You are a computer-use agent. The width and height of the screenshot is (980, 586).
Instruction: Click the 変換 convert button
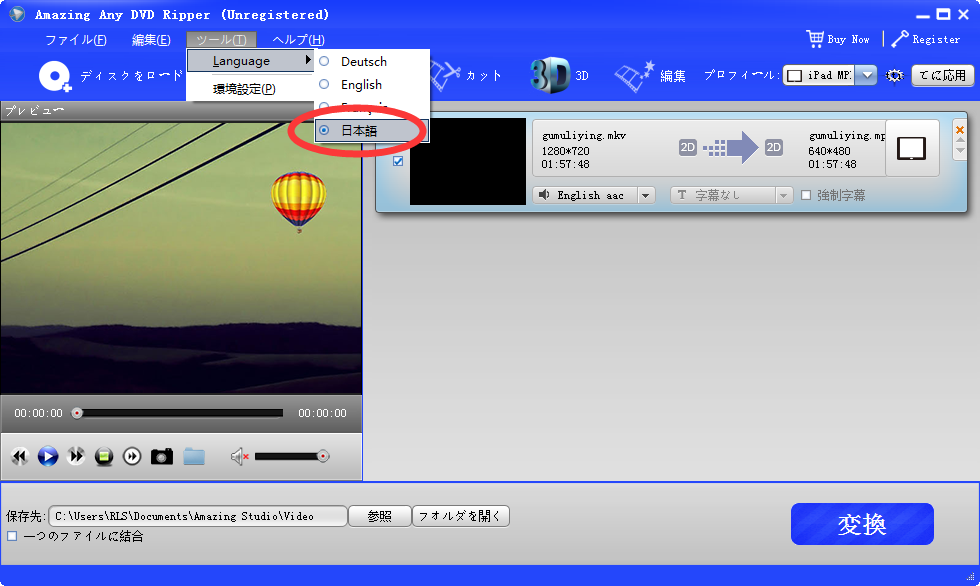point(862,524)
